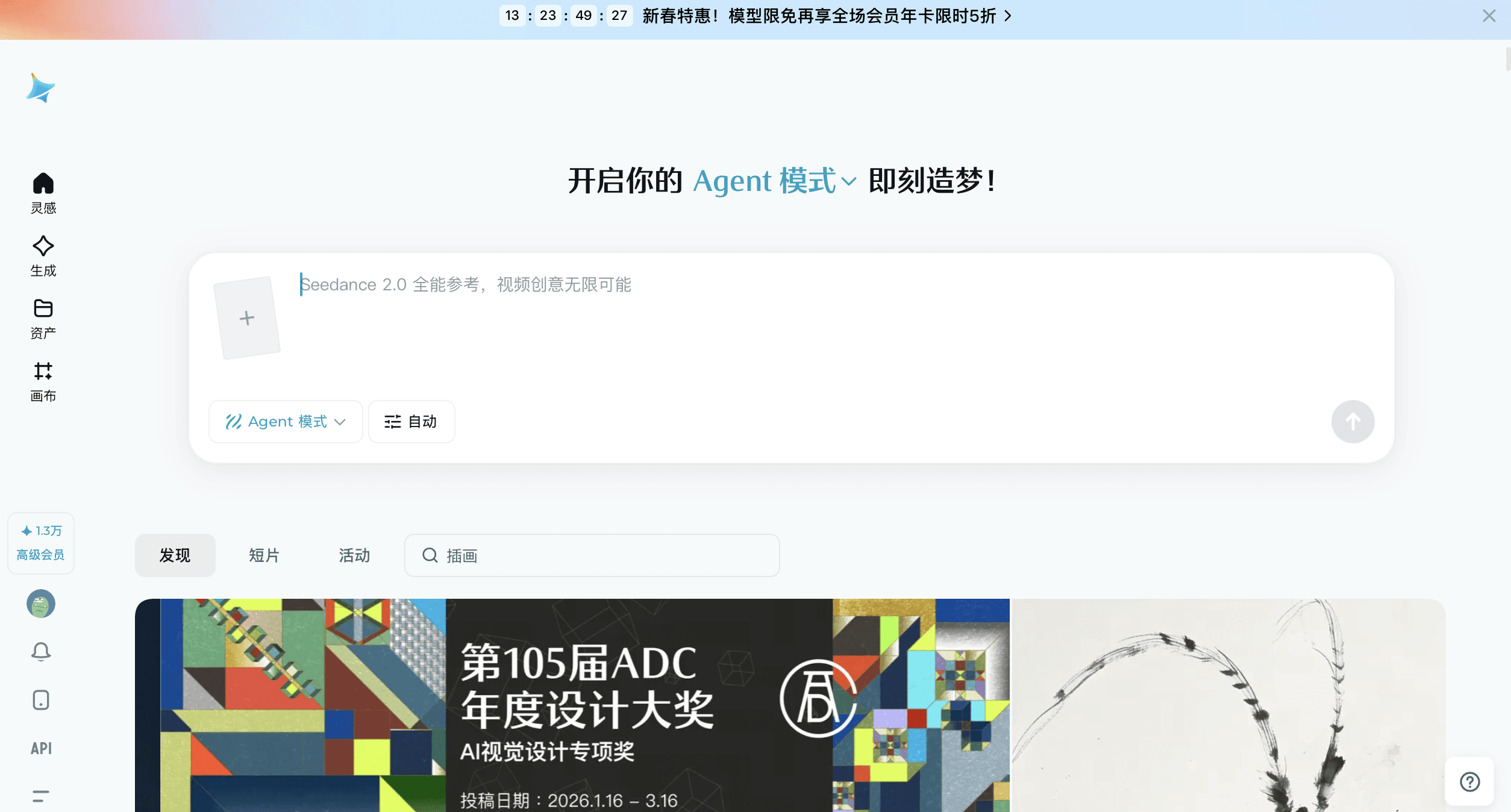The width and height of the screenshot is (1511, 812).
Task: Open notifications bell icon
Action: pos(41,652)
